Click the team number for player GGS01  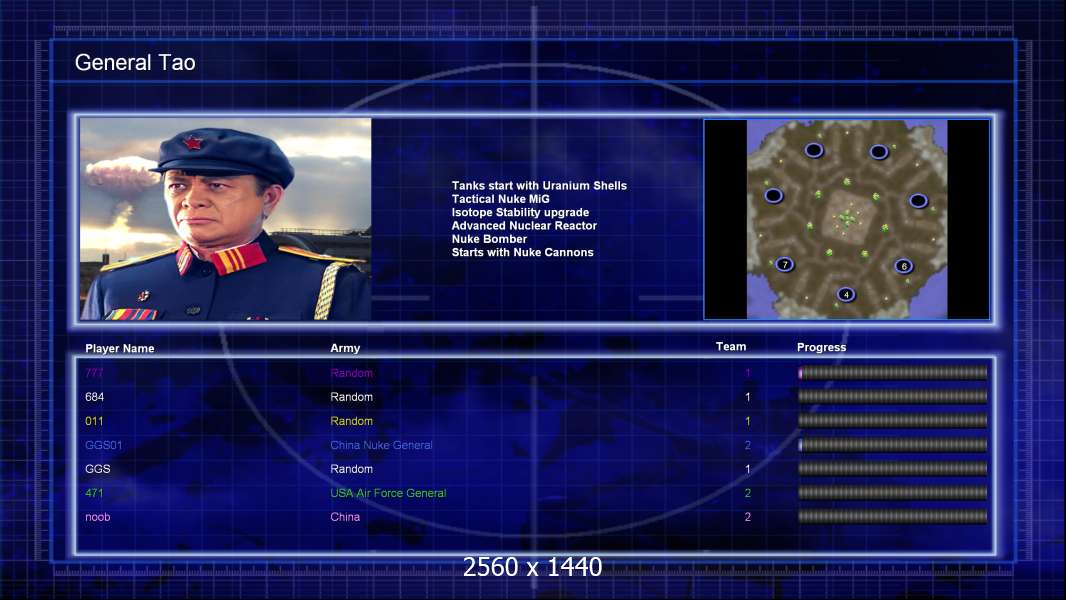pos(748,445)
